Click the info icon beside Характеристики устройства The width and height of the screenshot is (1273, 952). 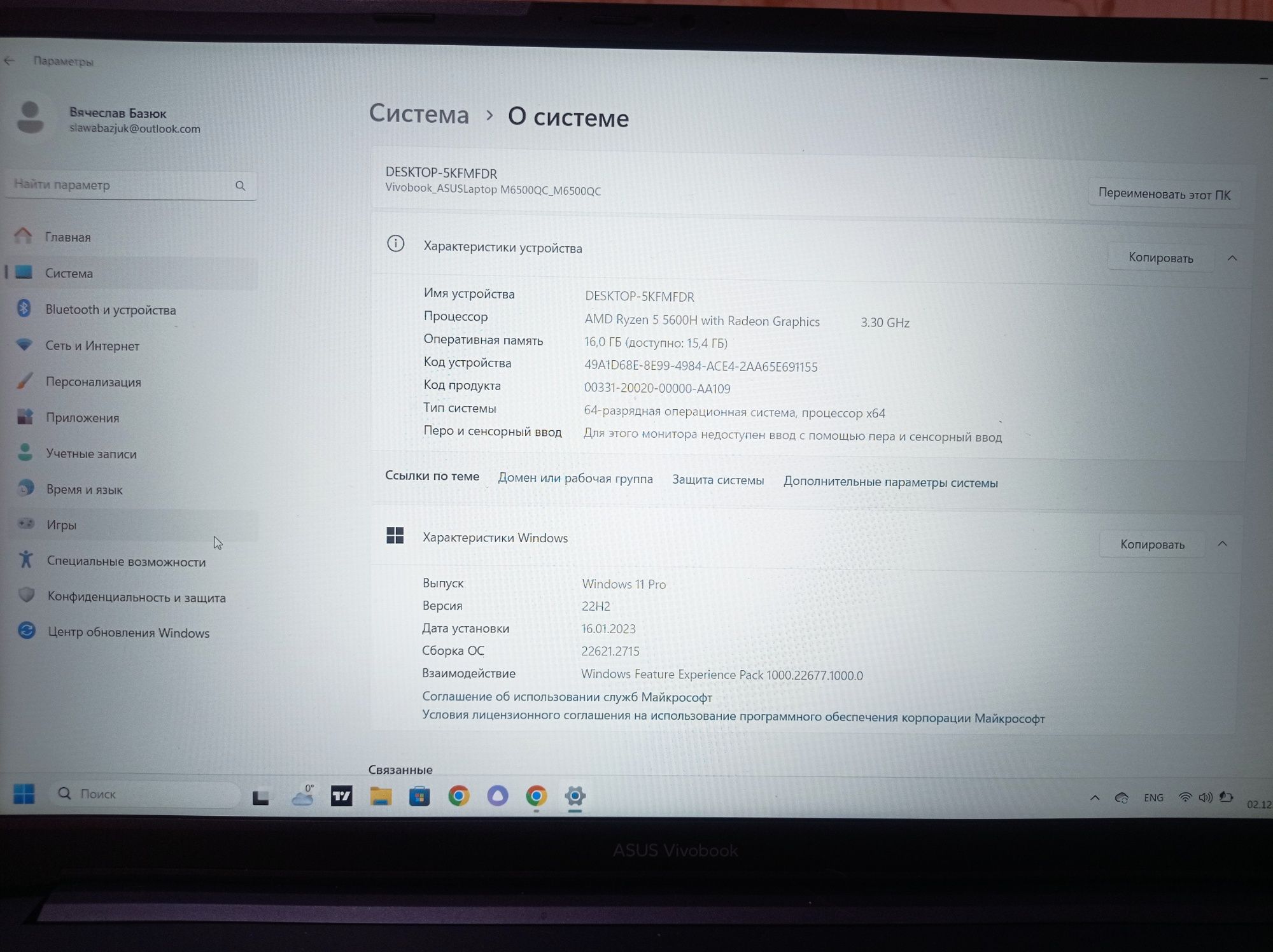(x=395, y=244)
